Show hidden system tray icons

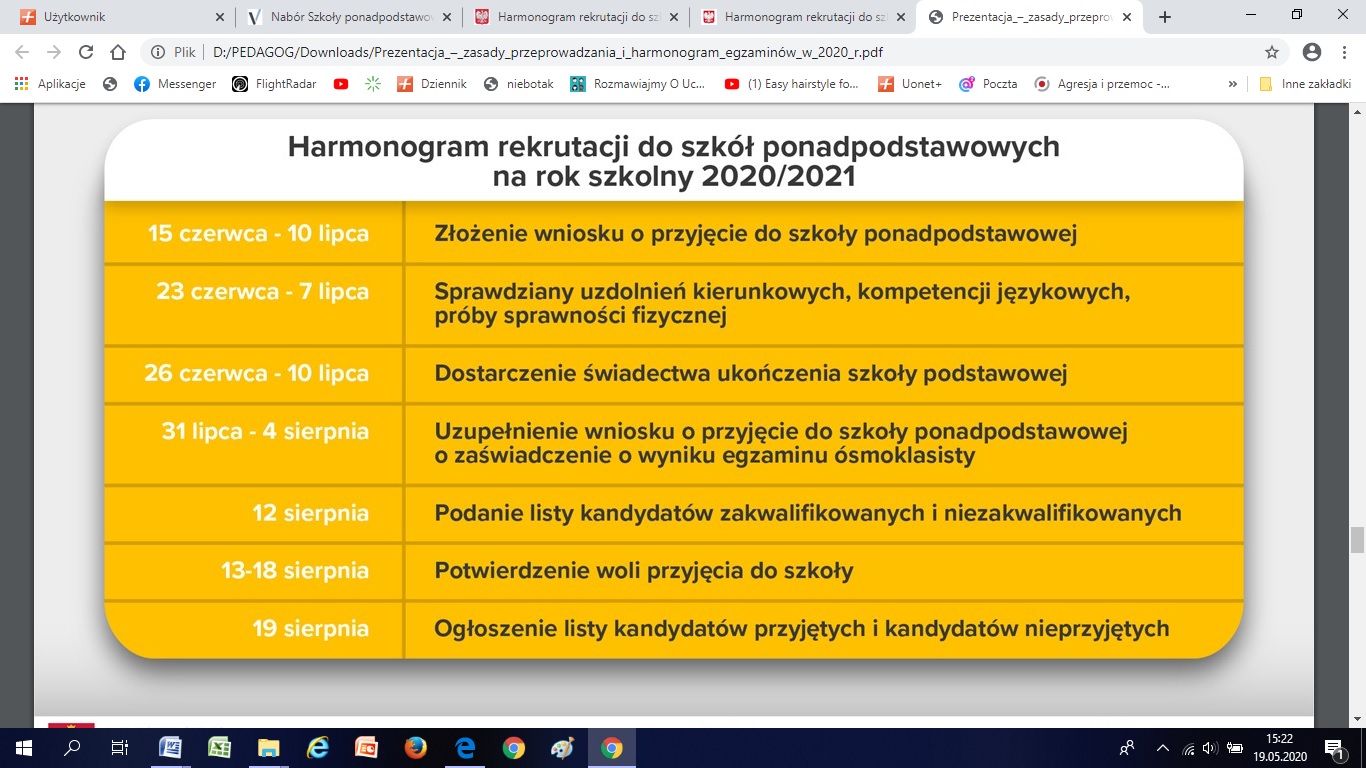tap(1162, 748)
